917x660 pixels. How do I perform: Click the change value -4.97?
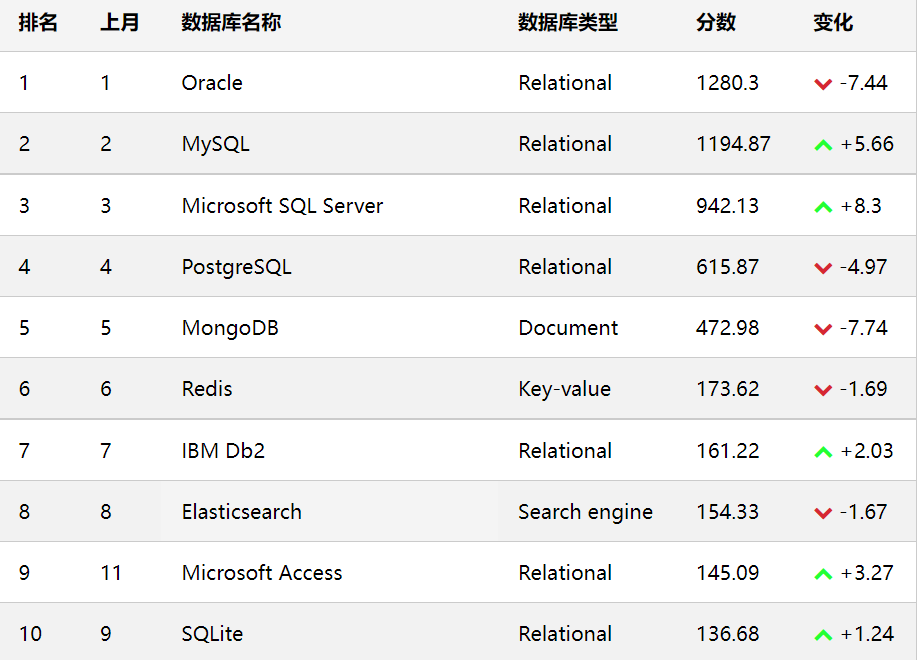click(864, 267)
